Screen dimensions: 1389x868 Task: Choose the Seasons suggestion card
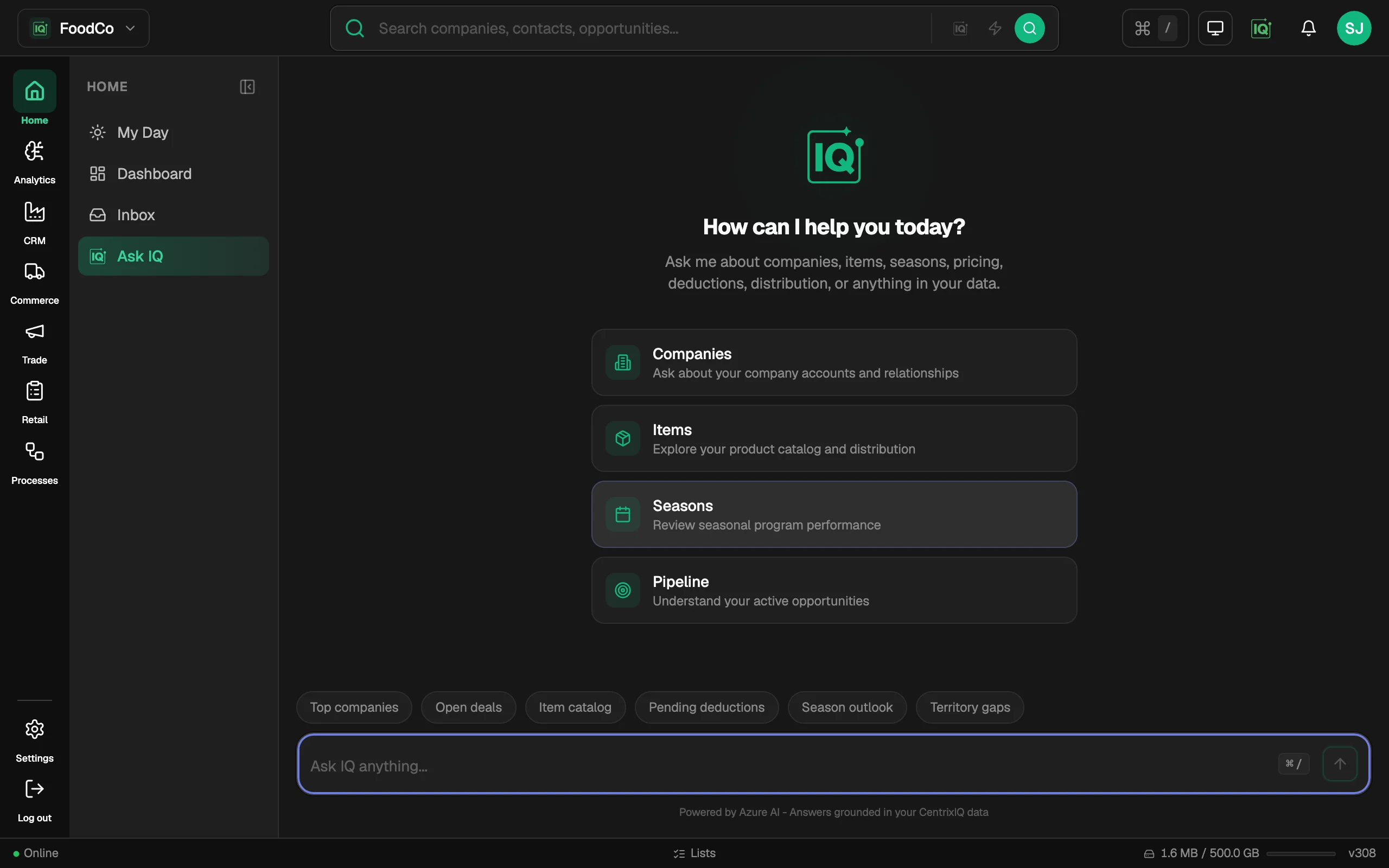[x=834, y=514]
